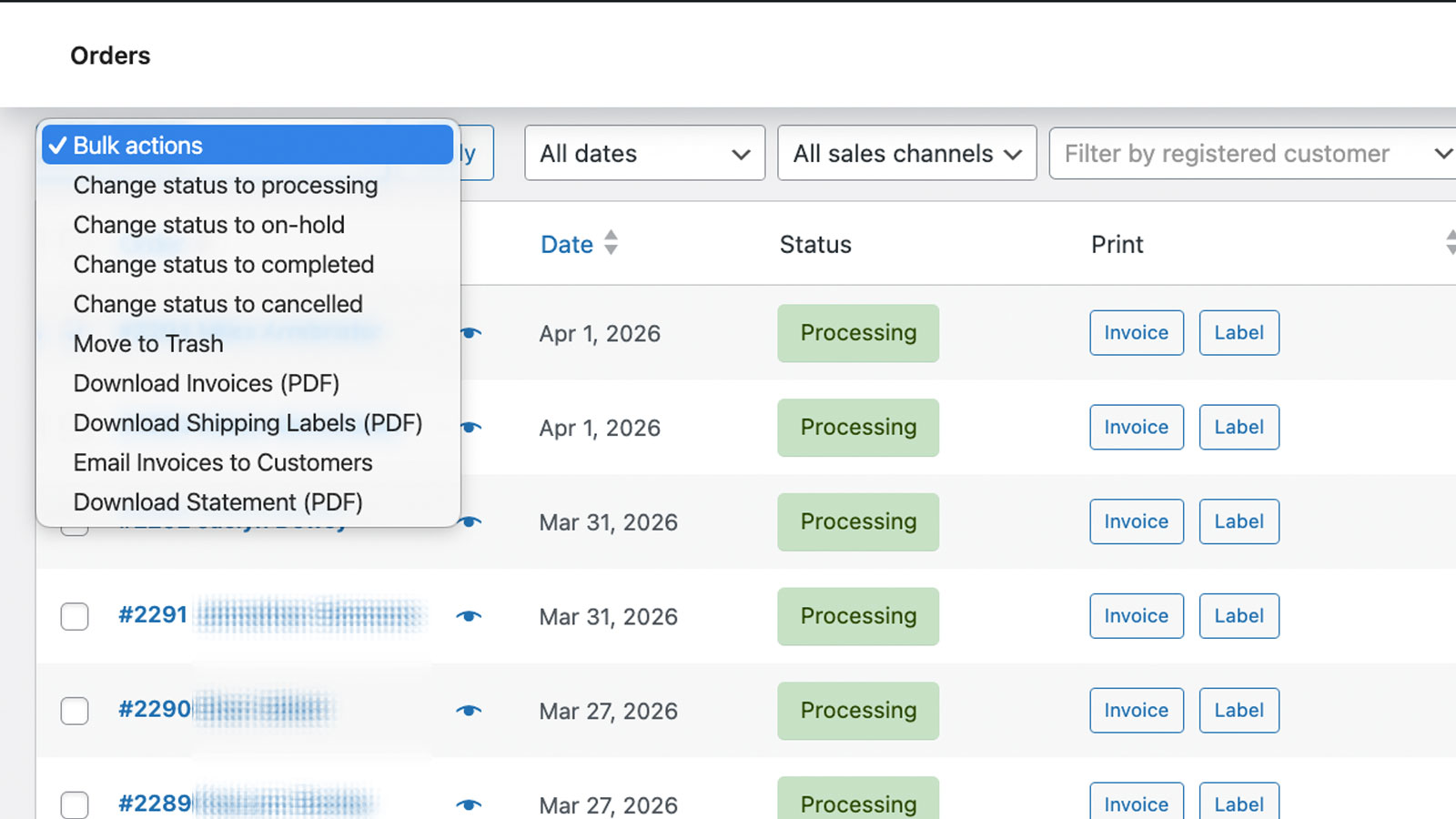Viewport: 1456px width, 819px height.
Task: Click the Processing status badge for order #2291
Action: 857,616
